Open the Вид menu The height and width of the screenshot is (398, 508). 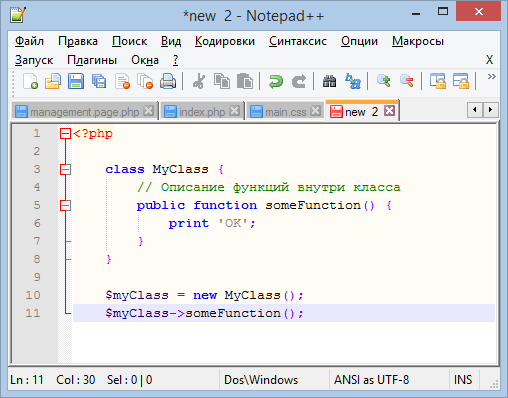(x=171, y=41)
